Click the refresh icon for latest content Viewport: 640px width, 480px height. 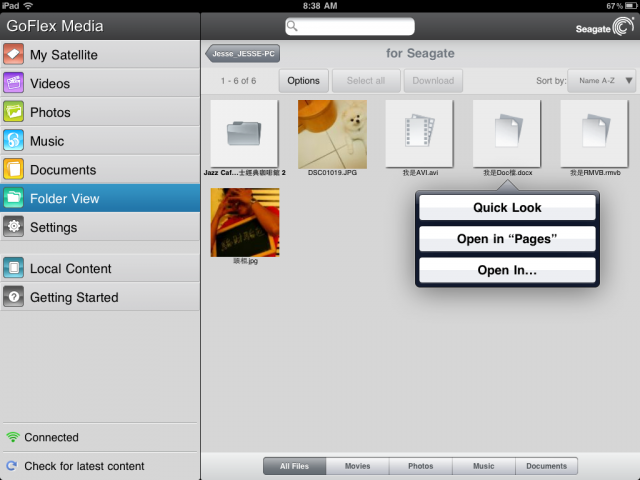12,466
